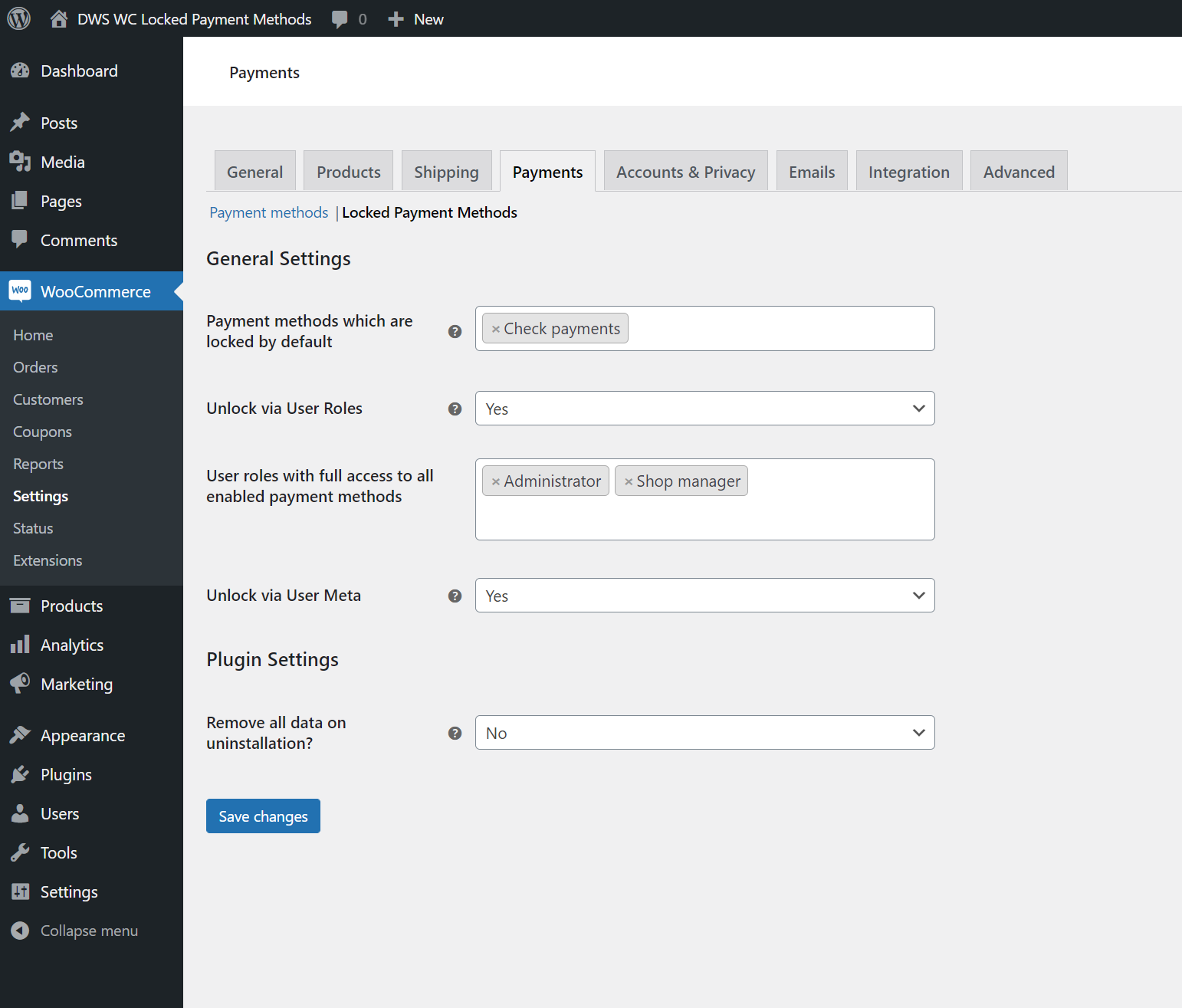This screenshot has height=1008, width=1182.
Task: Open the site home icon in admin bar
Action: (x=59, y=18)
